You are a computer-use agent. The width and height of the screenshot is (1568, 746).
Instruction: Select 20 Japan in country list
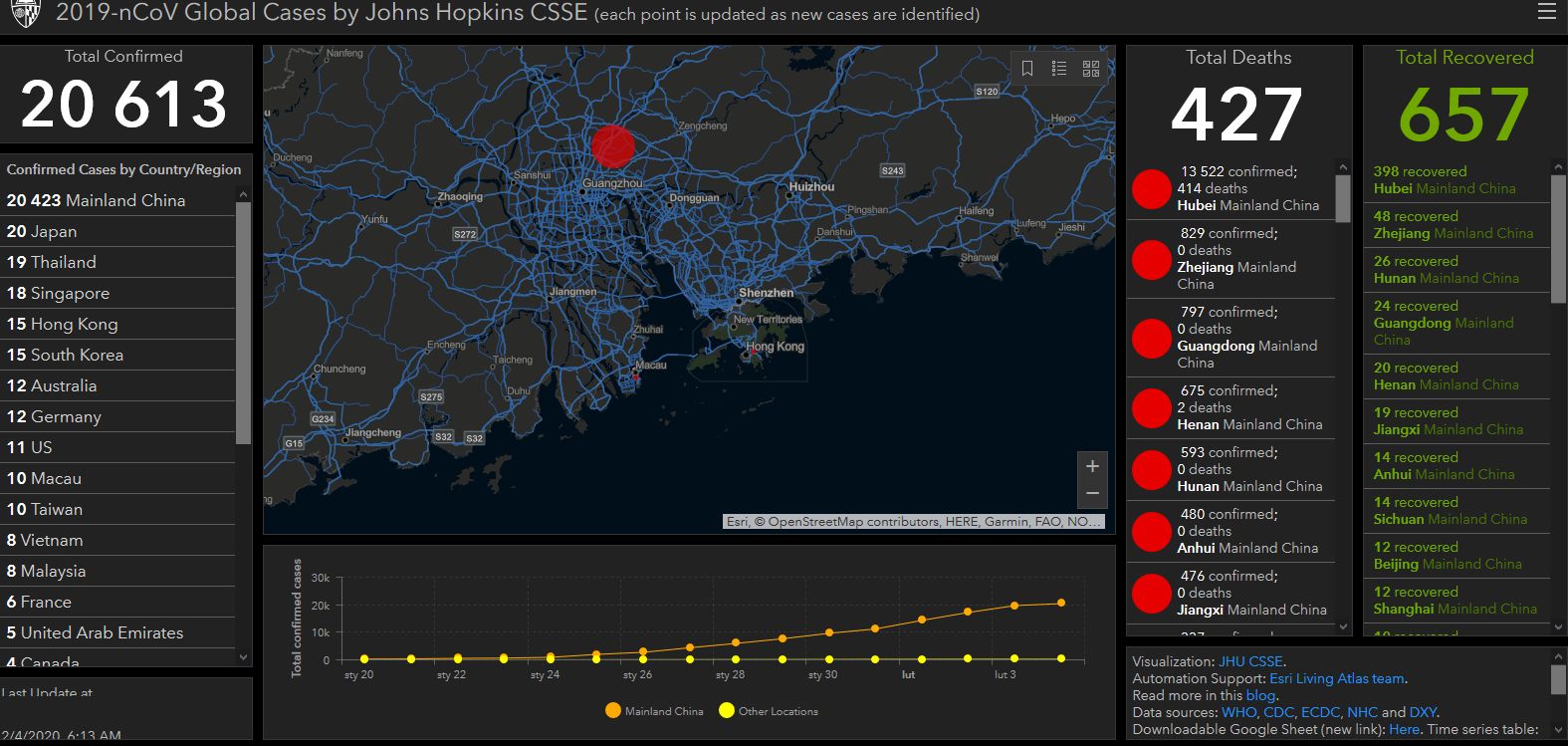tap(117, 231)
